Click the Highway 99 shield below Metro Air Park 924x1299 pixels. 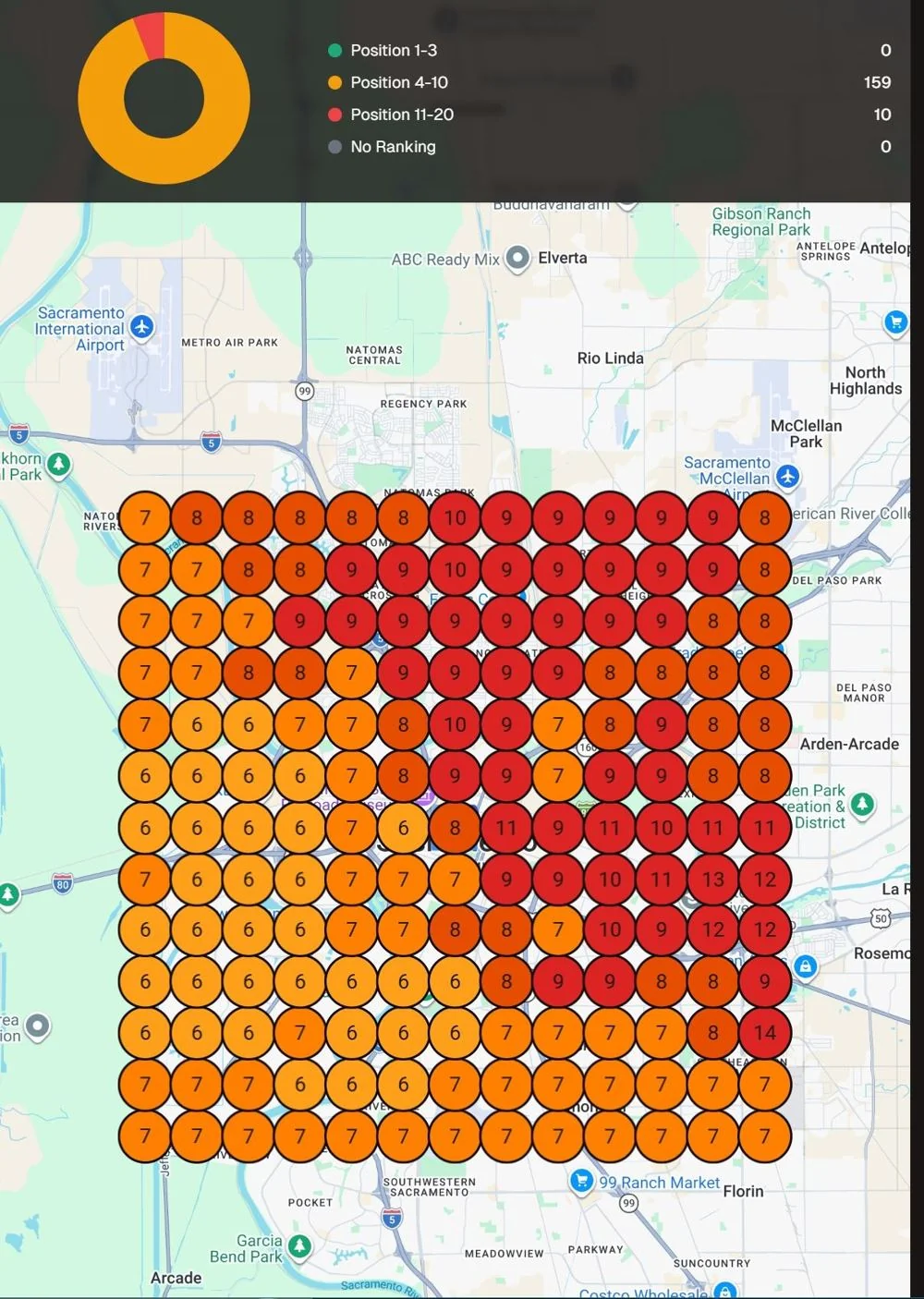(x=304, y=391)
